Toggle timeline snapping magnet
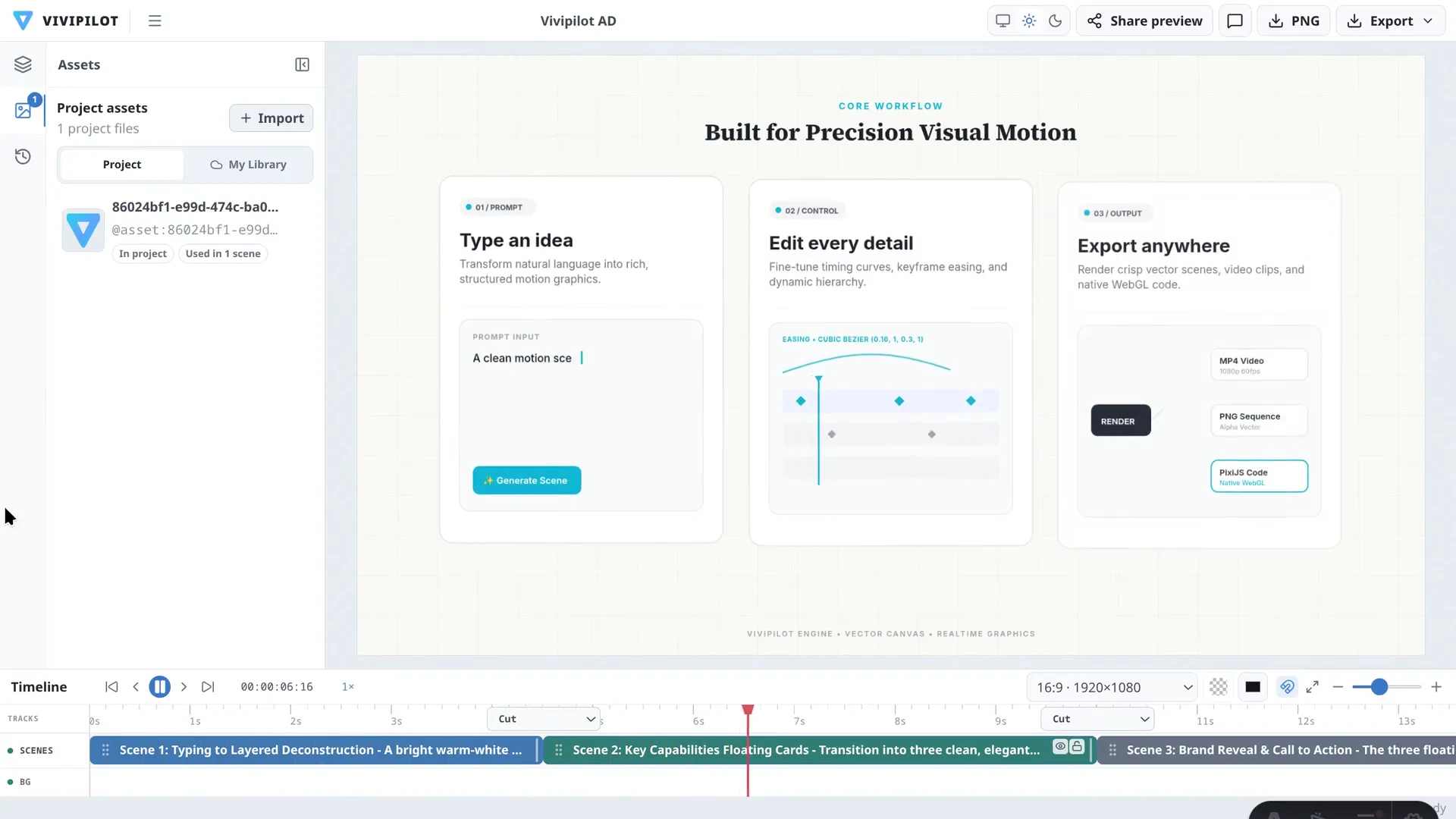The width and height of the screenshot is (1456, 819). 1287,687
